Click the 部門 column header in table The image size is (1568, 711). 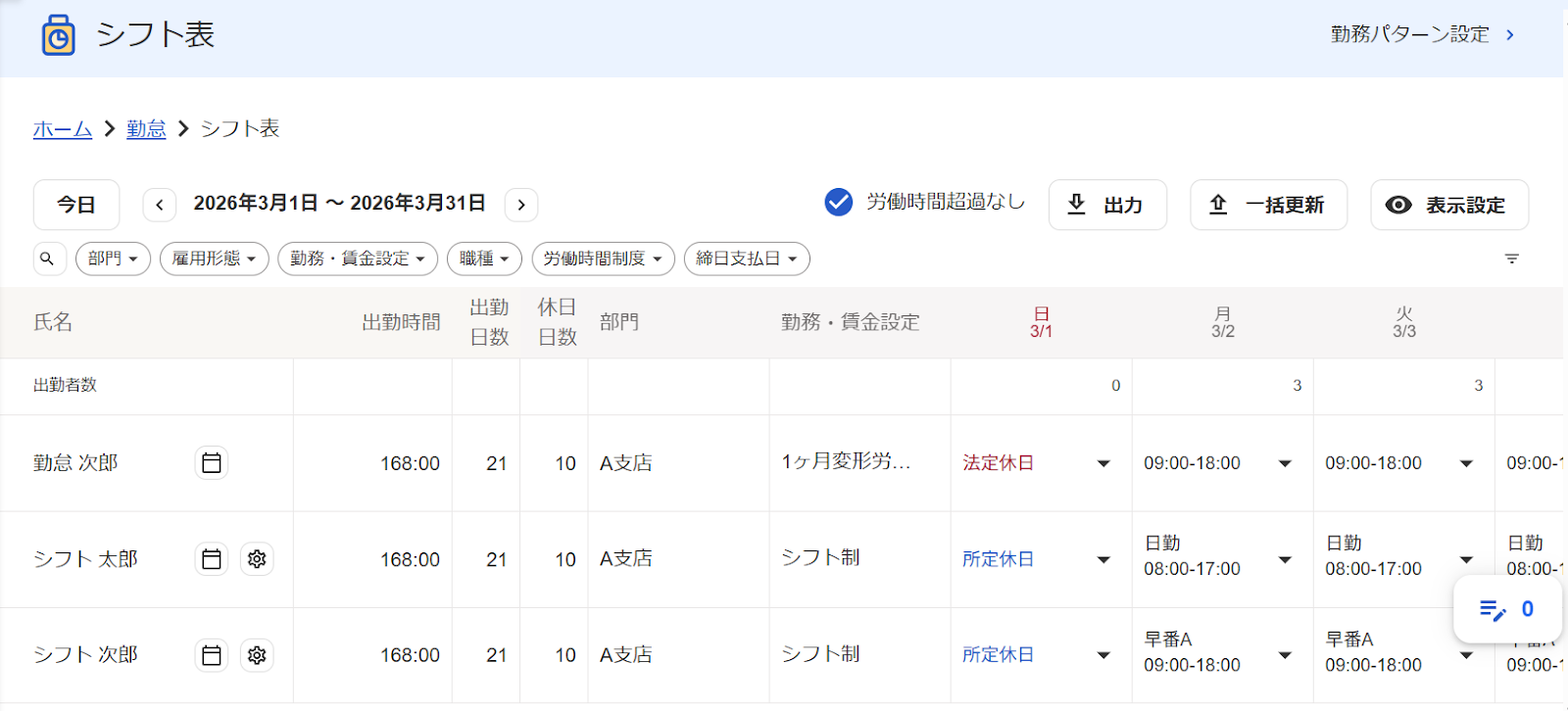click(619, 322)
